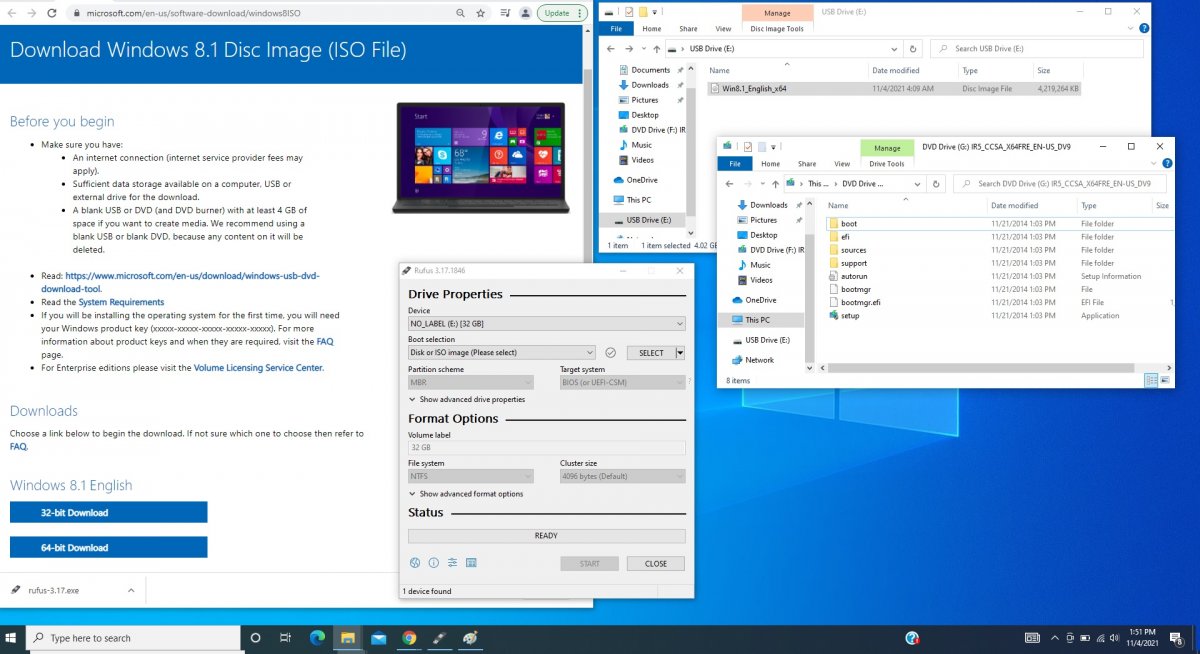The width and height of the screenshot is (1200, 654).
Task: Open the Mail app from the taskbar
Action: [x=379, y=638]
